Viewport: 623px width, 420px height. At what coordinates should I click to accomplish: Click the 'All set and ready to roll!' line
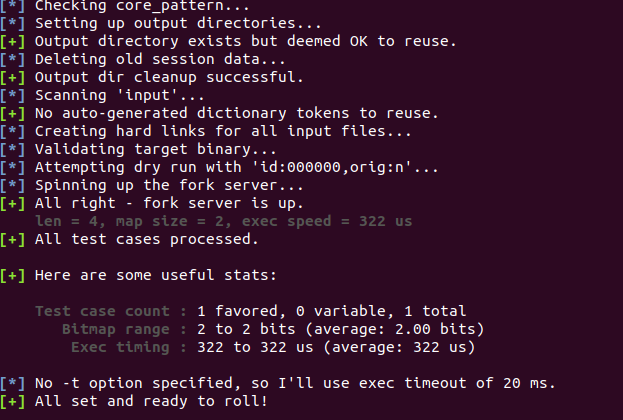[151, 401]
